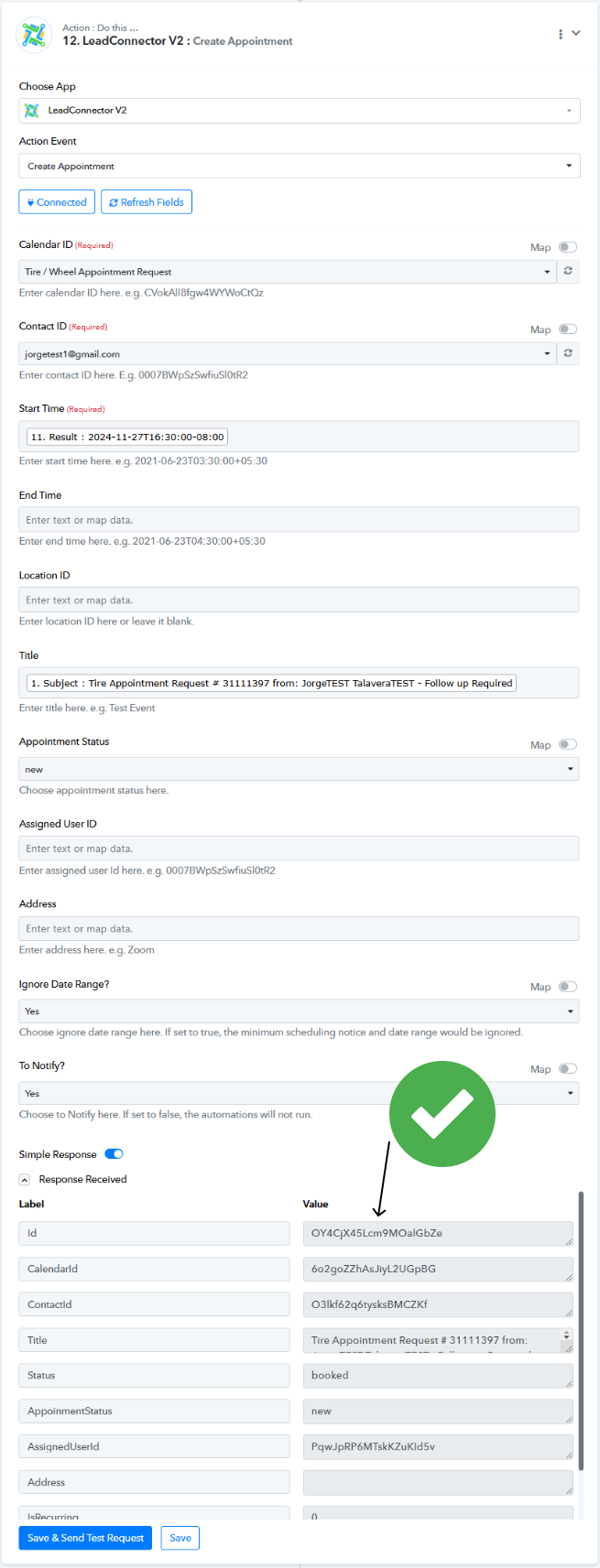Click the End Time input field
Image resolution: width=600 pixels, height=1568 pixels.
[300, 520]
